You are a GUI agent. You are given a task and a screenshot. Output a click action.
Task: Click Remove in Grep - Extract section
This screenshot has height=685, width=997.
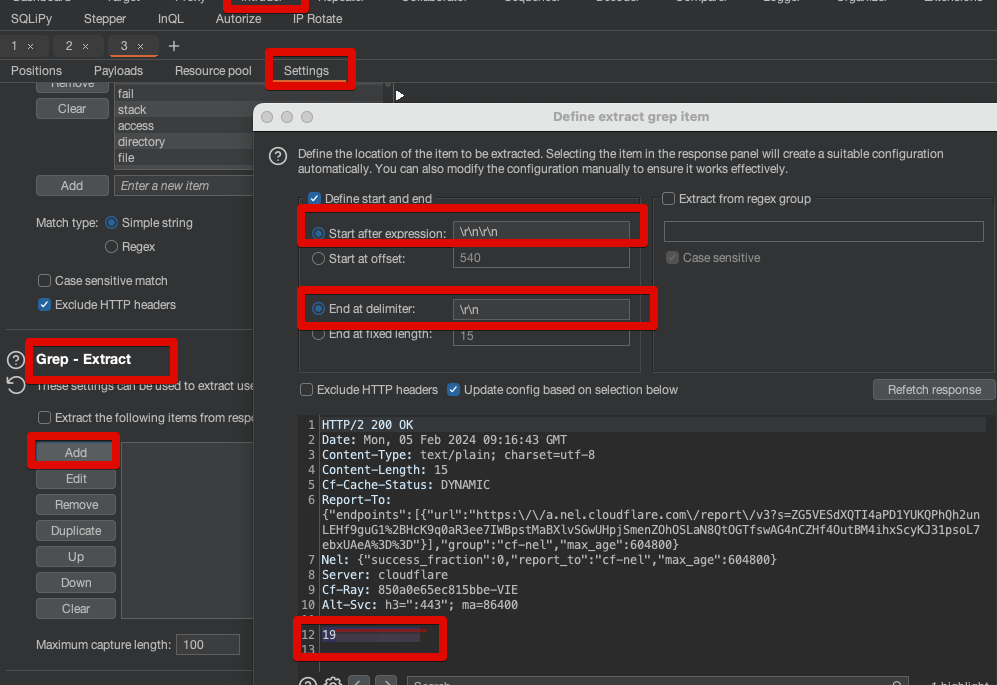[x=76, y=504]
